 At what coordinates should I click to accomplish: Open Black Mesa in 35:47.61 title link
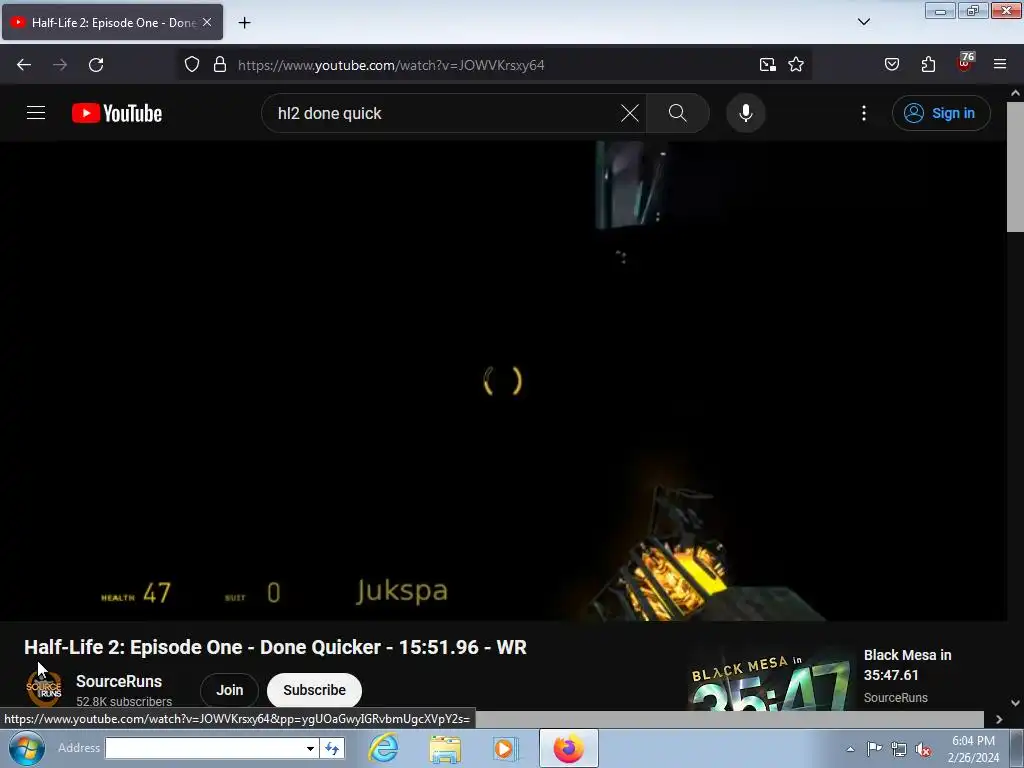pyautogui.click(x=907, y=665)
